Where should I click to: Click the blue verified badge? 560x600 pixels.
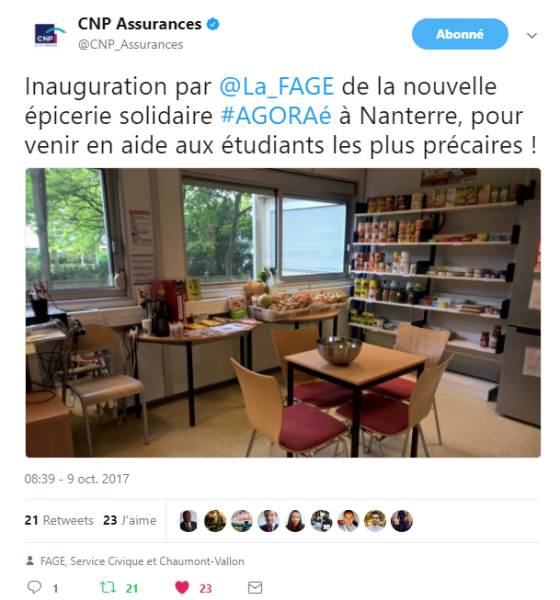click(x=213, y=24)
